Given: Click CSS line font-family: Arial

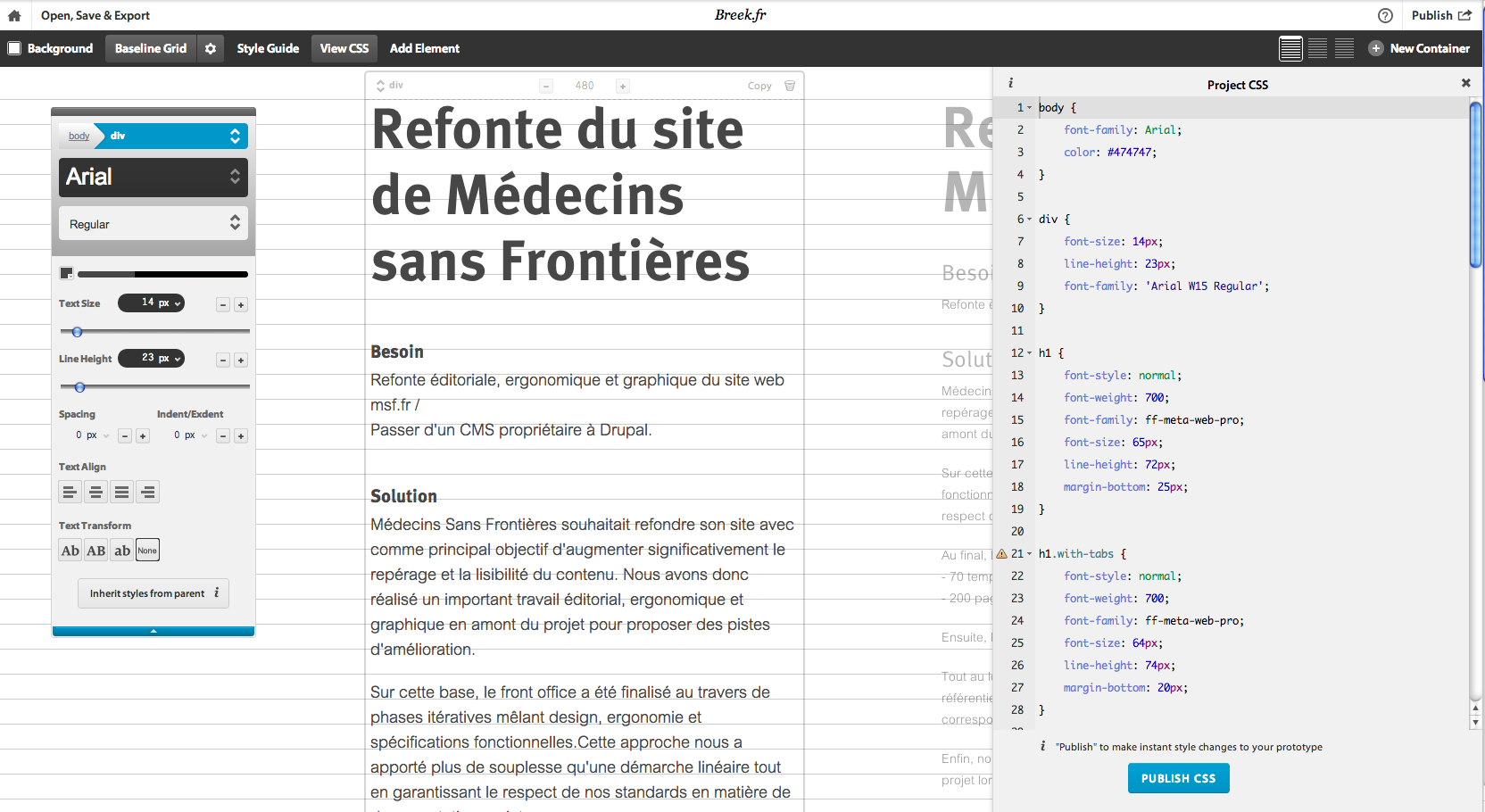Looking at the screenshot, I should [x=1123, y=129].
